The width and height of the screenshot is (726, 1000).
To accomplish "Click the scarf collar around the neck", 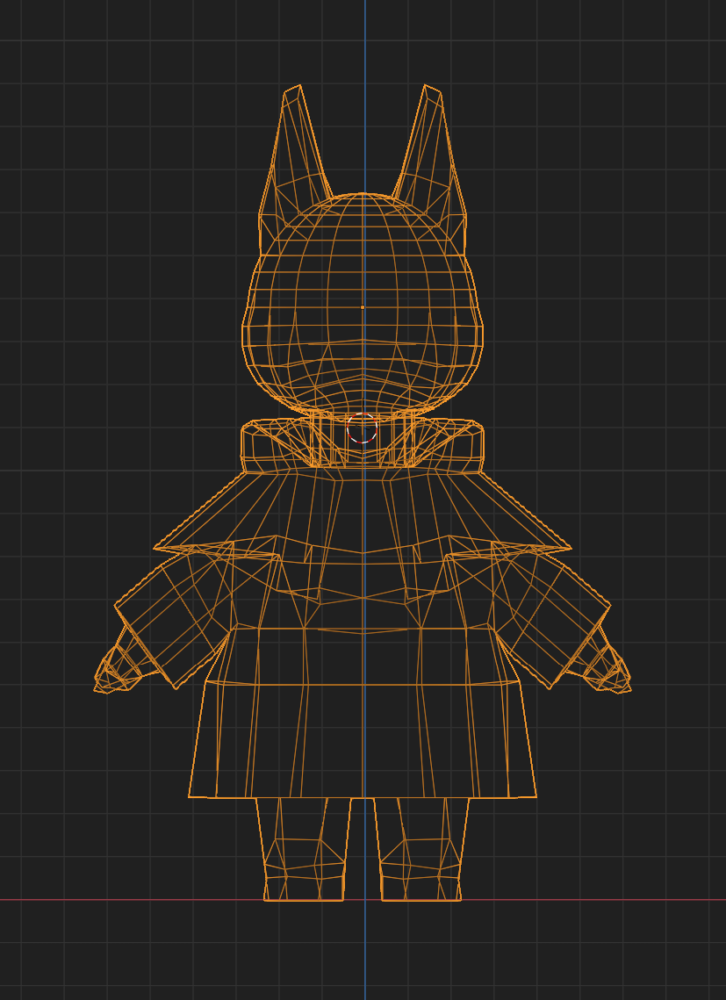I will tap(362, 446).
